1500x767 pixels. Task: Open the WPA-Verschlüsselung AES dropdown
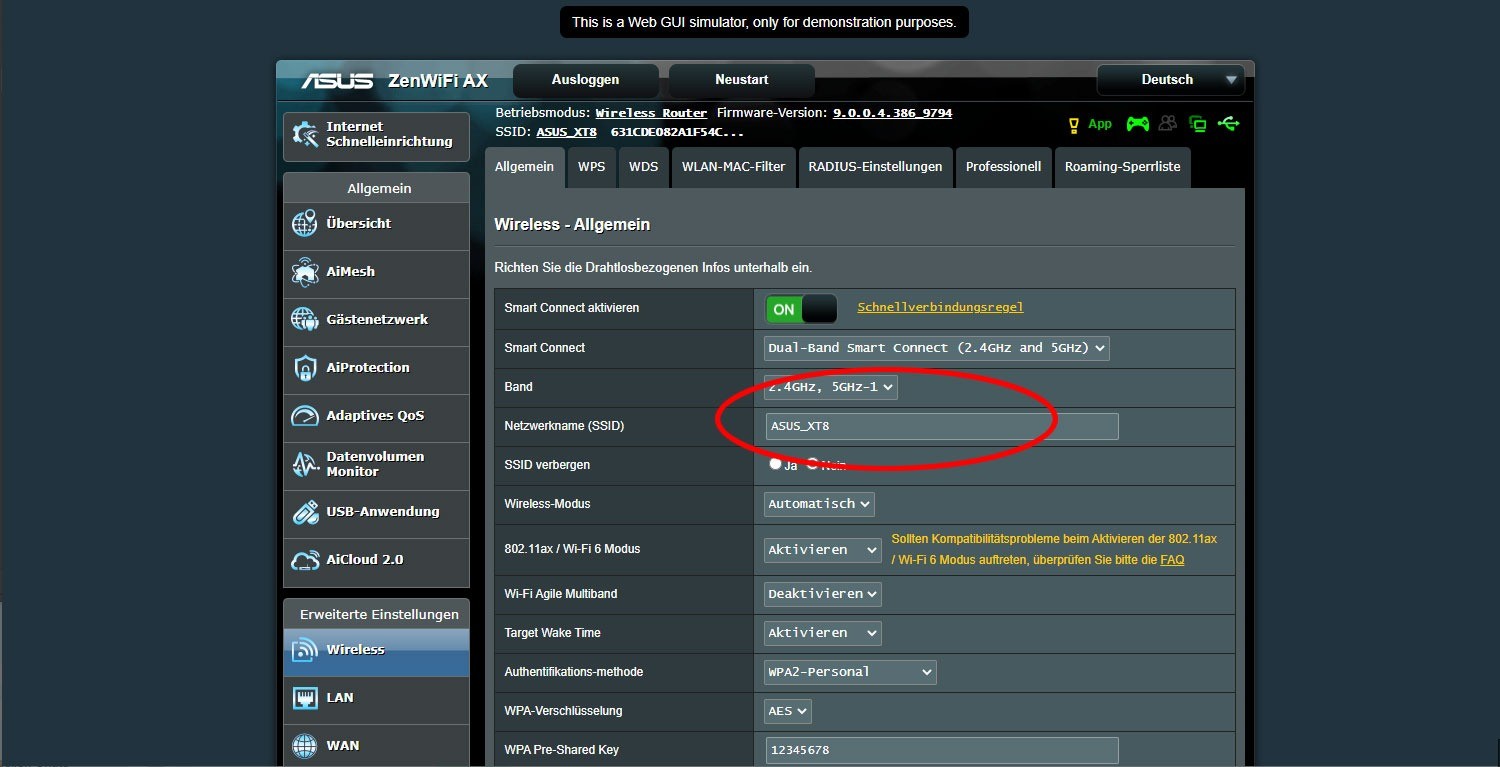(788, 711)
